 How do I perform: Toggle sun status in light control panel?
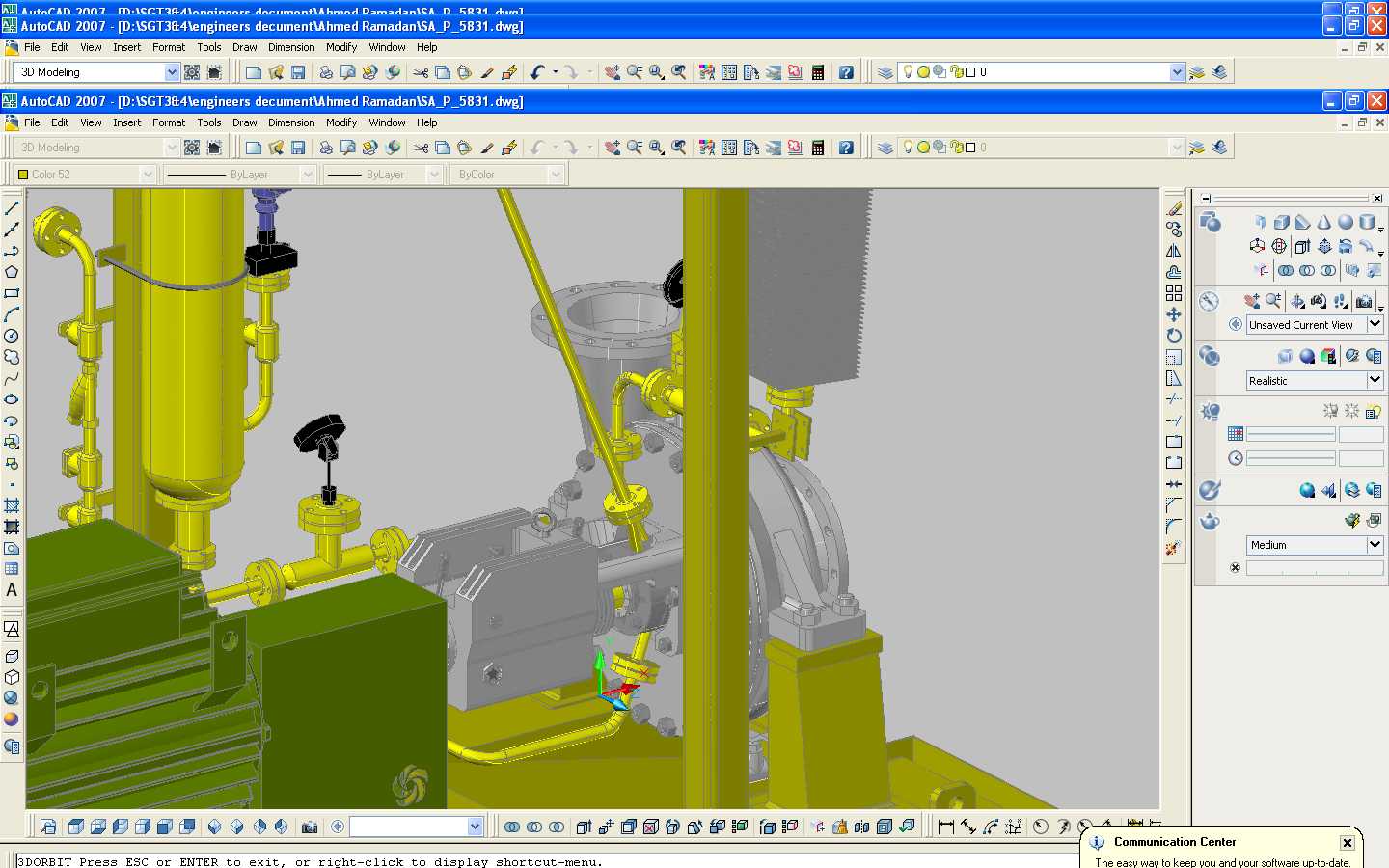[x=1351, y=411]
